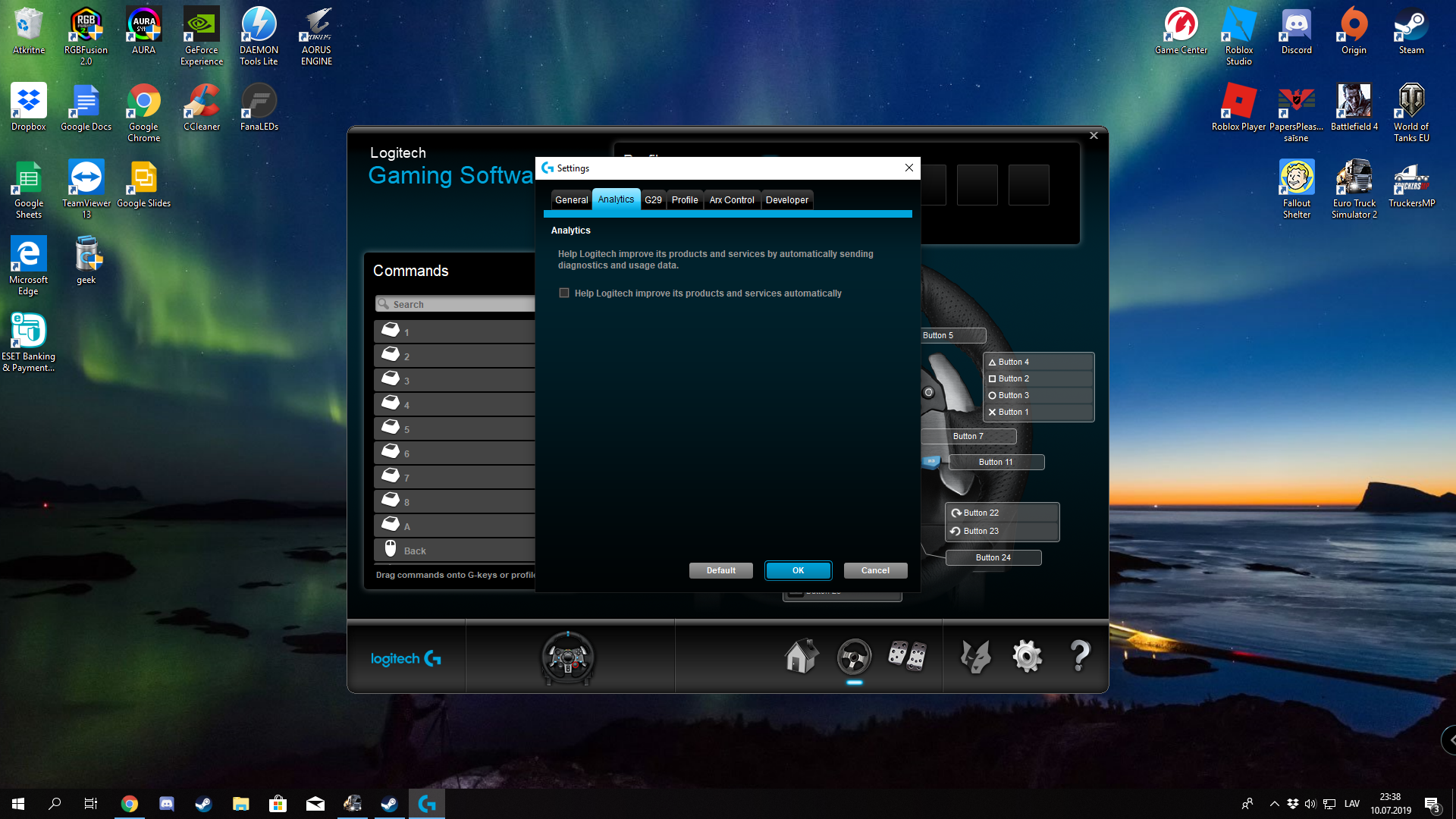Screen dimensions: 1456x819
Task: Open the help question mark icon
Action: pos(1080,656)
